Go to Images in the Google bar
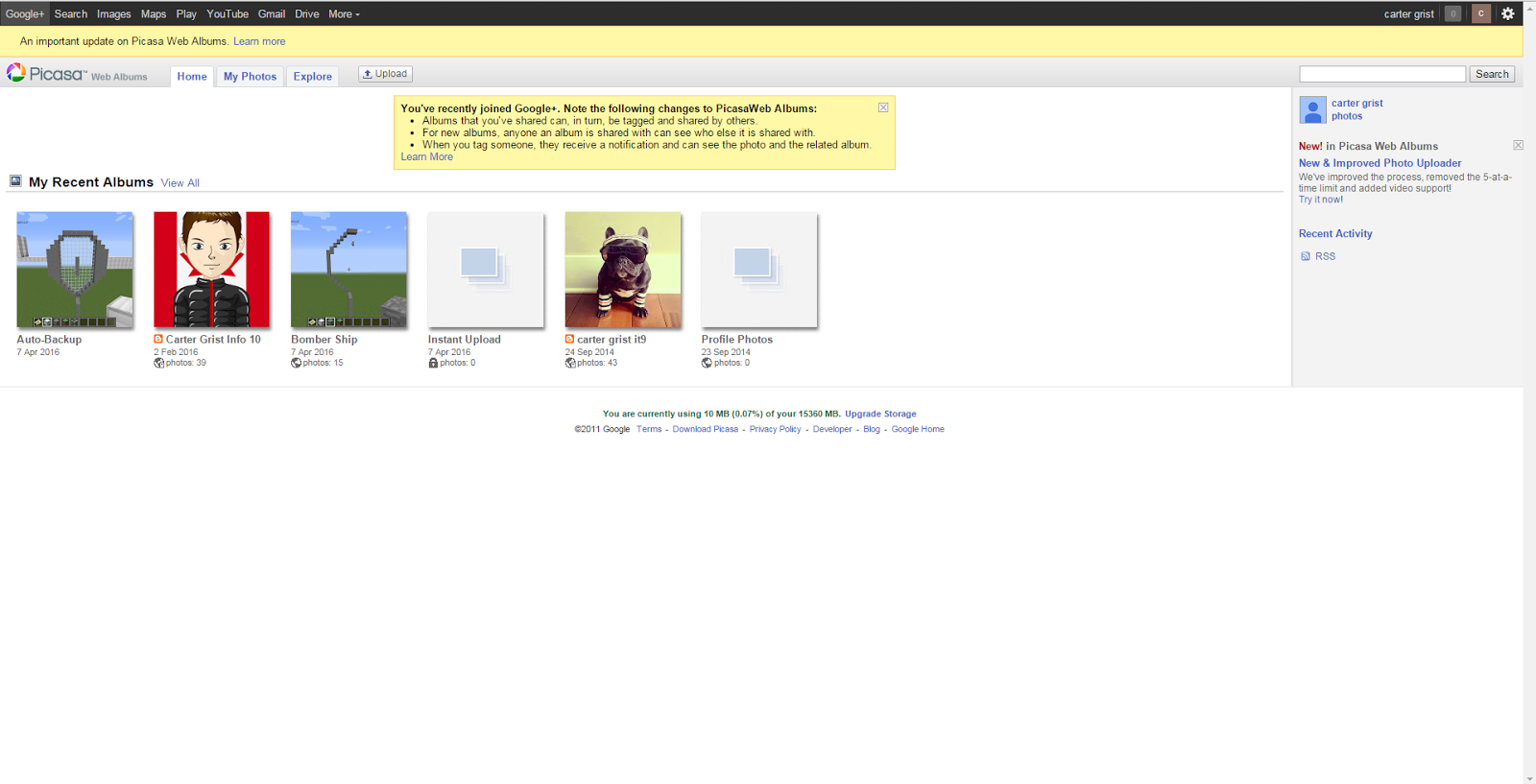Screen dimensions: 1536x784 (x=113, y=13)
